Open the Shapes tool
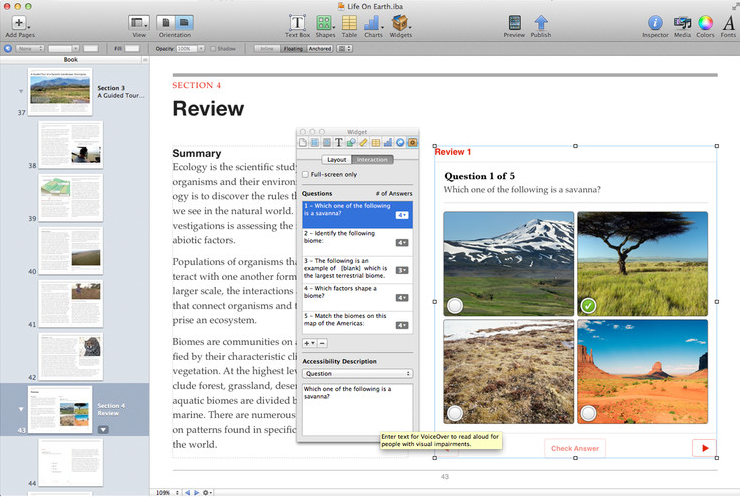 point(325,22)
